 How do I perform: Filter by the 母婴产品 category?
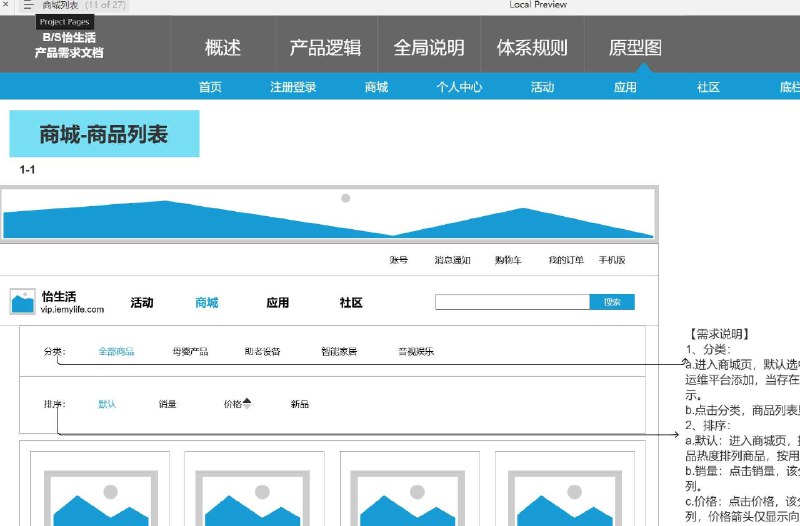coord(190,351)
